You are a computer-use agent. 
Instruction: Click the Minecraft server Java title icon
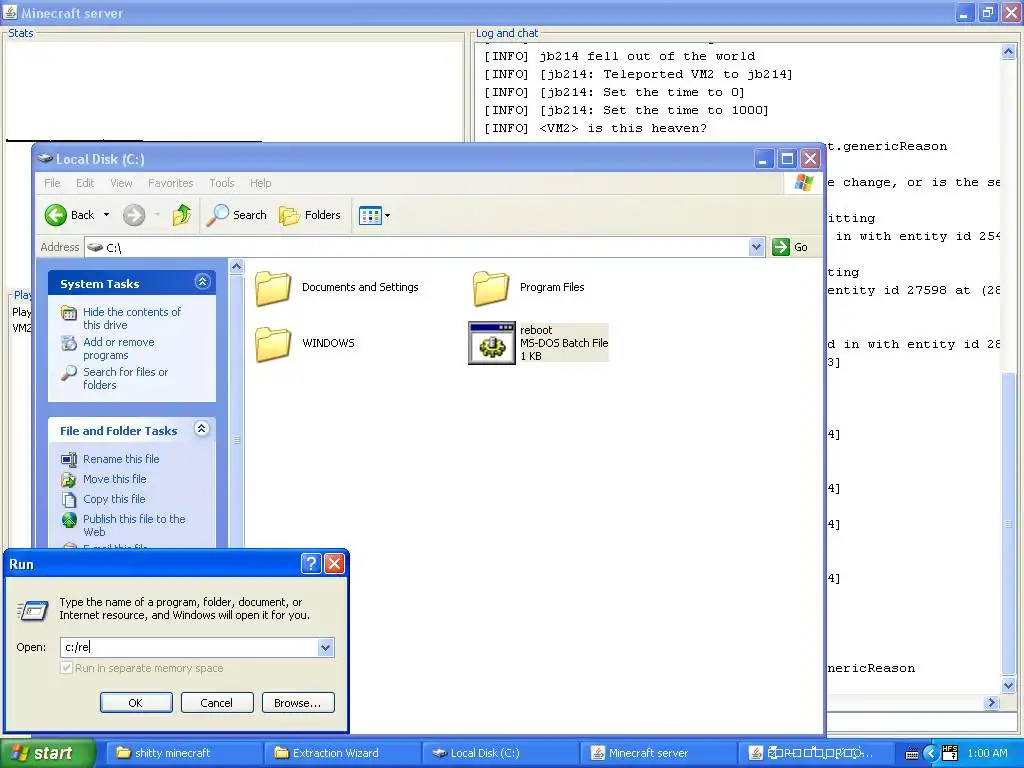tap(10, 12)
